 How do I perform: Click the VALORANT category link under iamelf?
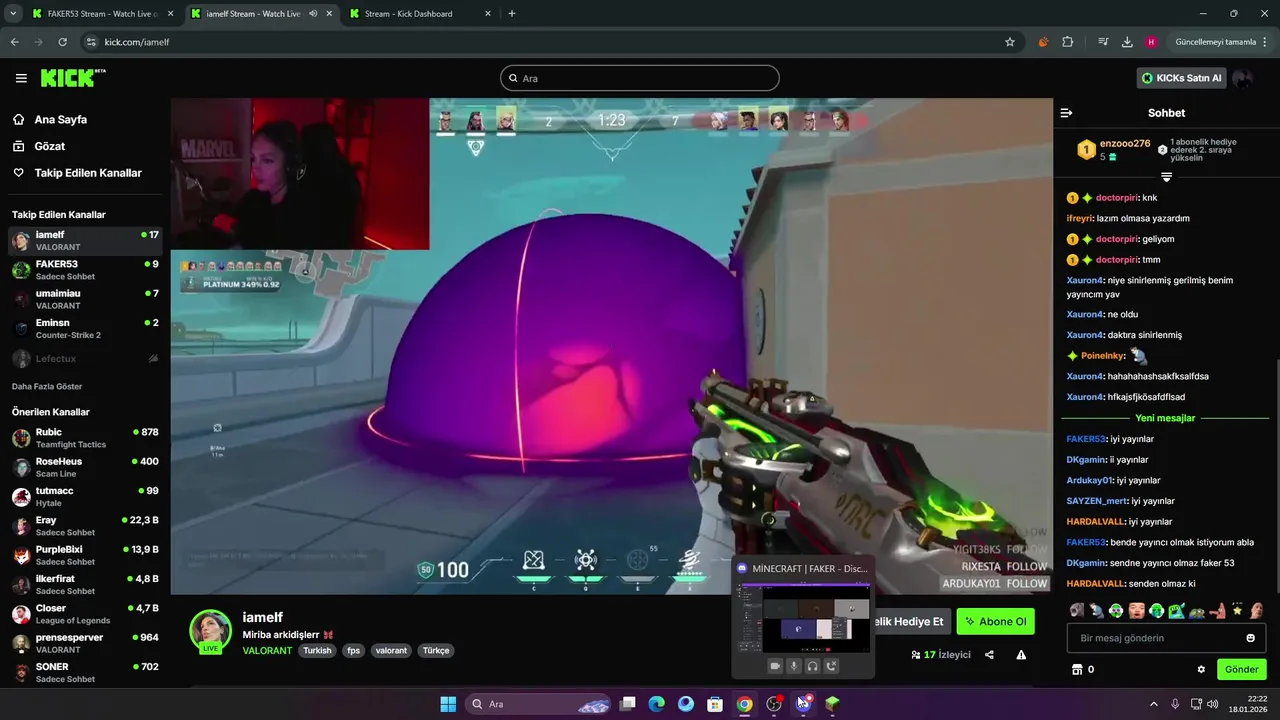267,650
